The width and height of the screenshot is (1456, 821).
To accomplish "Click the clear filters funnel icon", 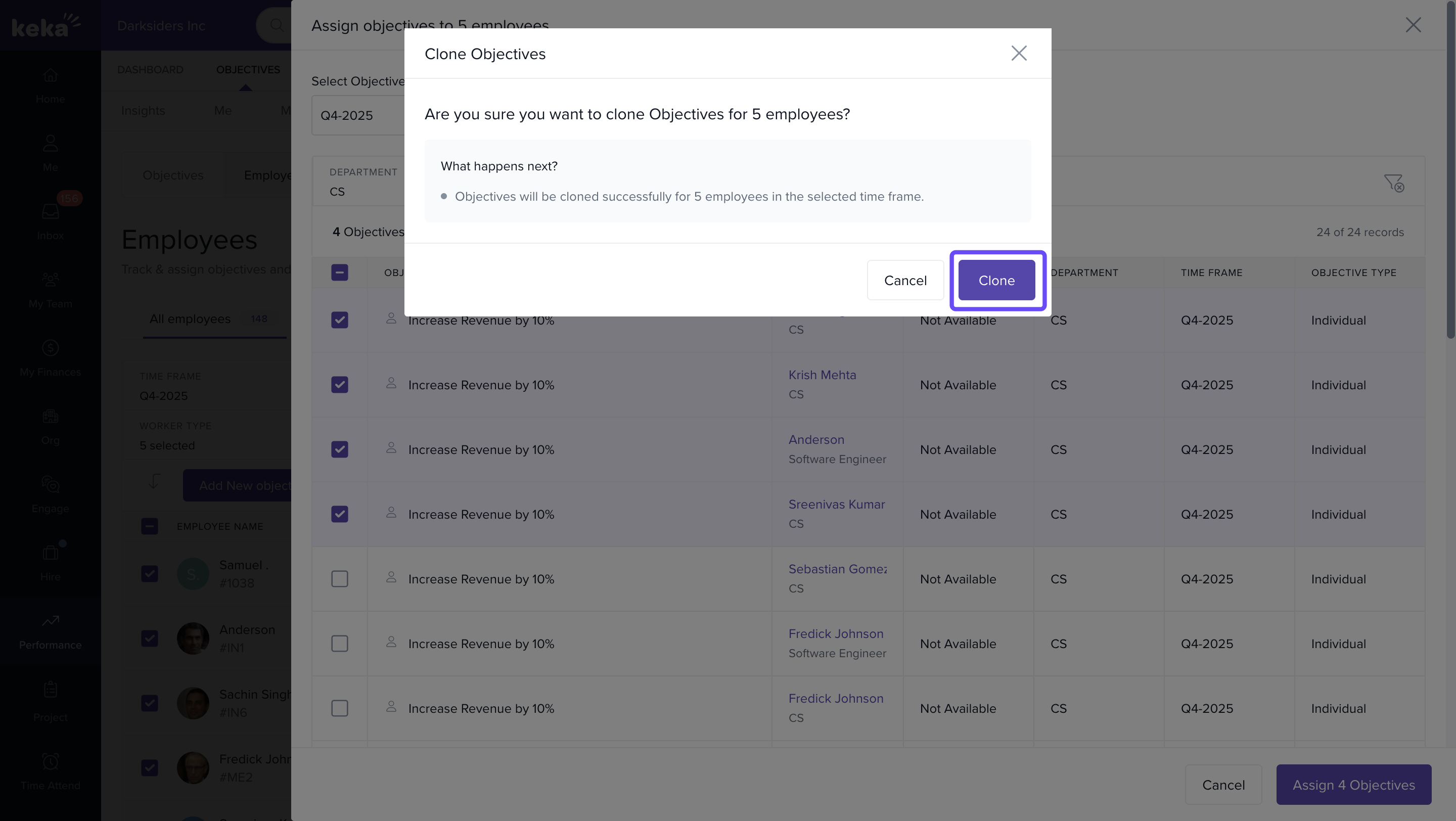I will click(x=1393, y=183).
